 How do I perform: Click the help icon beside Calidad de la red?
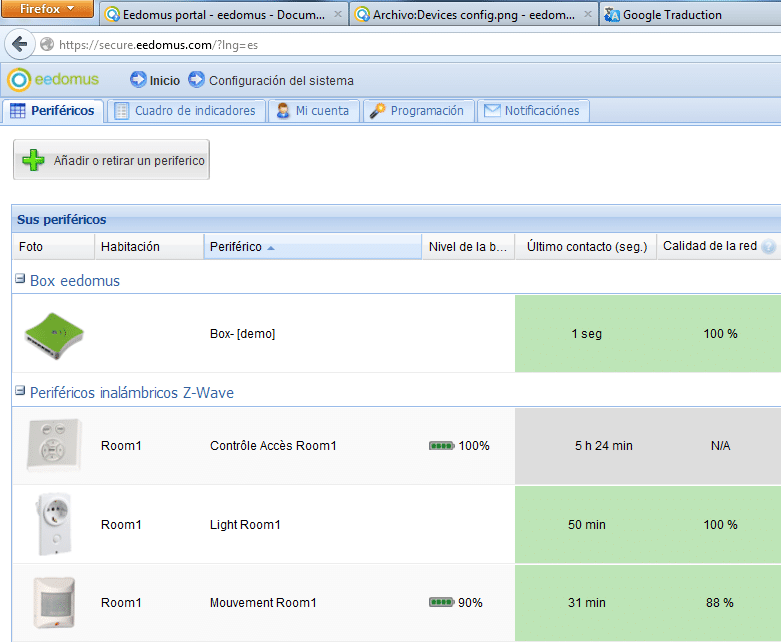coord(769,247)
